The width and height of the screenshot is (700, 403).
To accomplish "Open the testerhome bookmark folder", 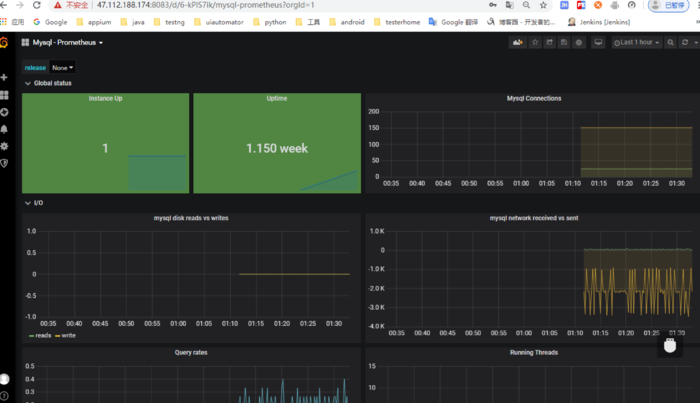I will [397, 22].
